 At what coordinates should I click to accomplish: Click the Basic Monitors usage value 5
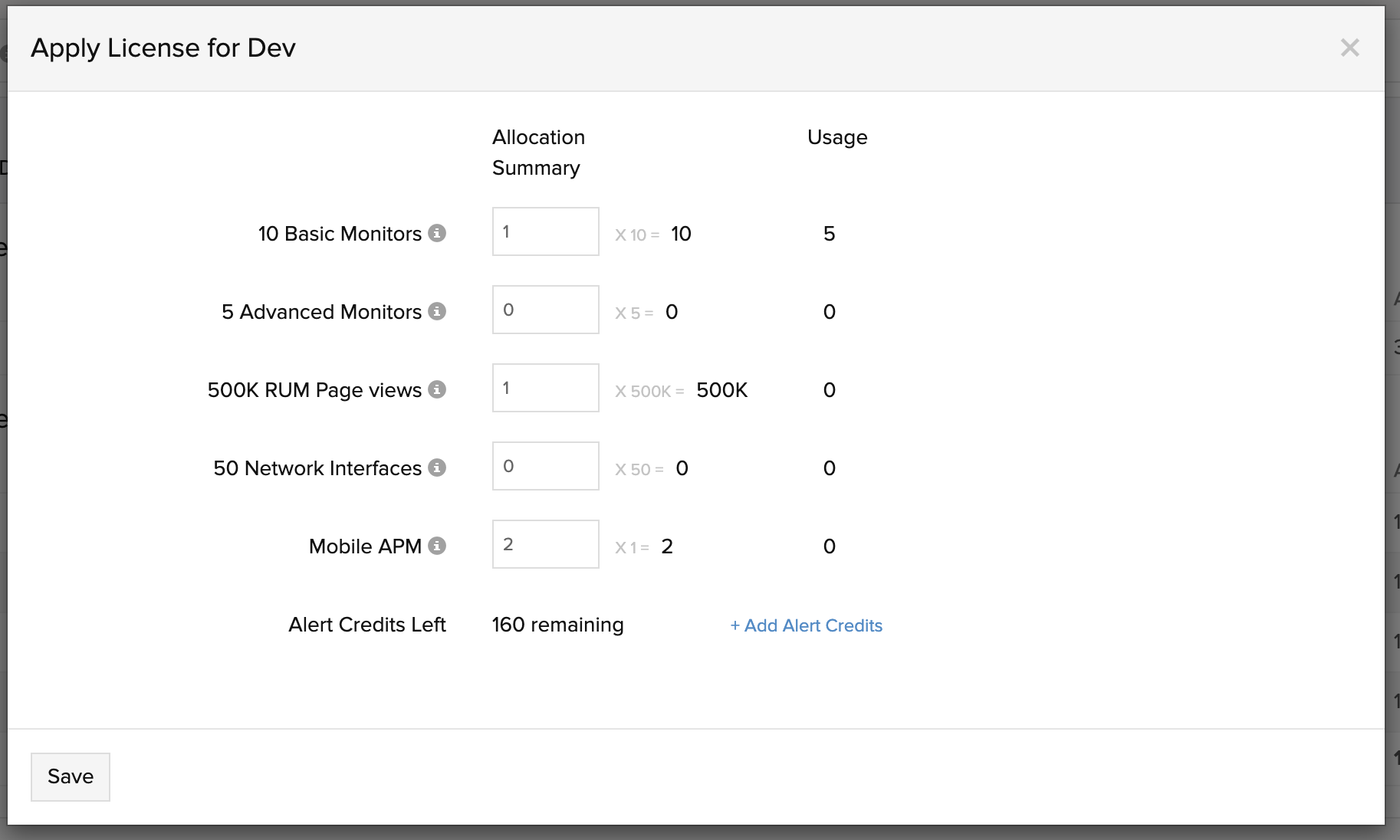tap(829, 234)
